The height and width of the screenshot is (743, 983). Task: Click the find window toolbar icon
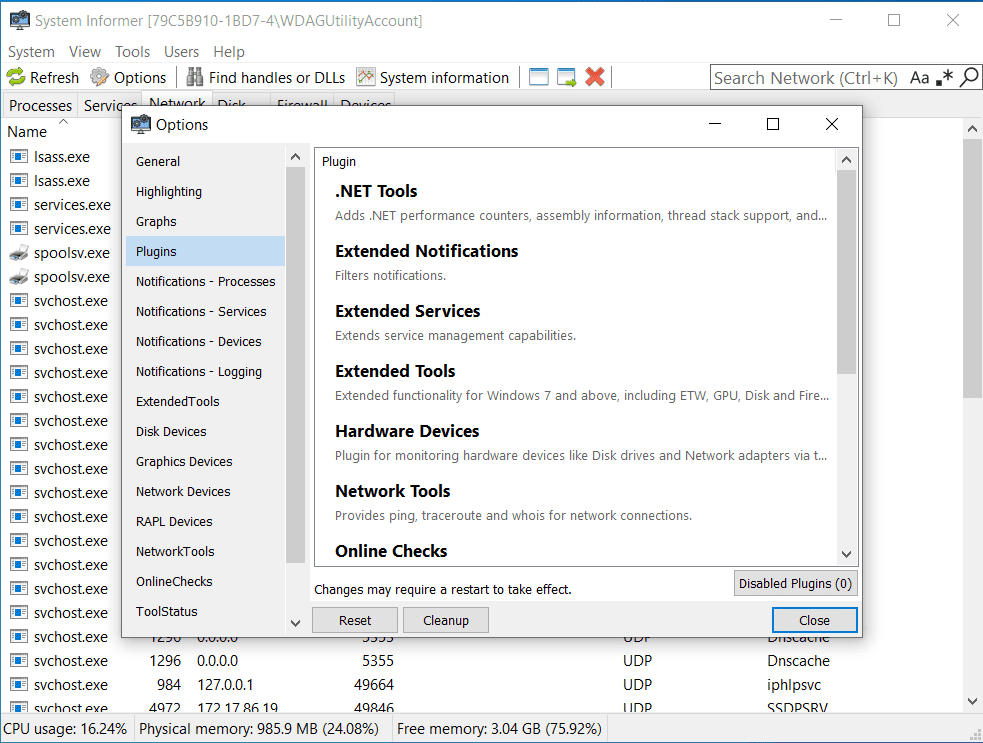point(539,77)
